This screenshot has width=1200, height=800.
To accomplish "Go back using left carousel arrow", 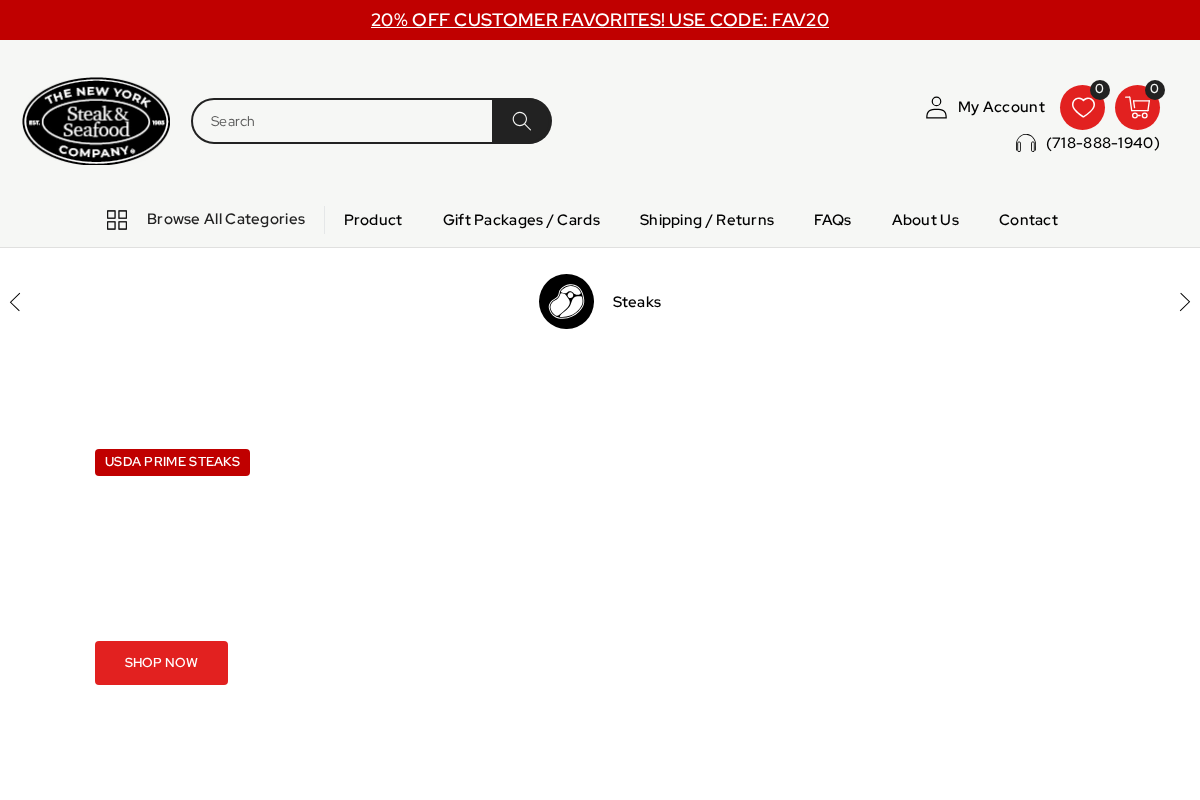I will point(15,301).
